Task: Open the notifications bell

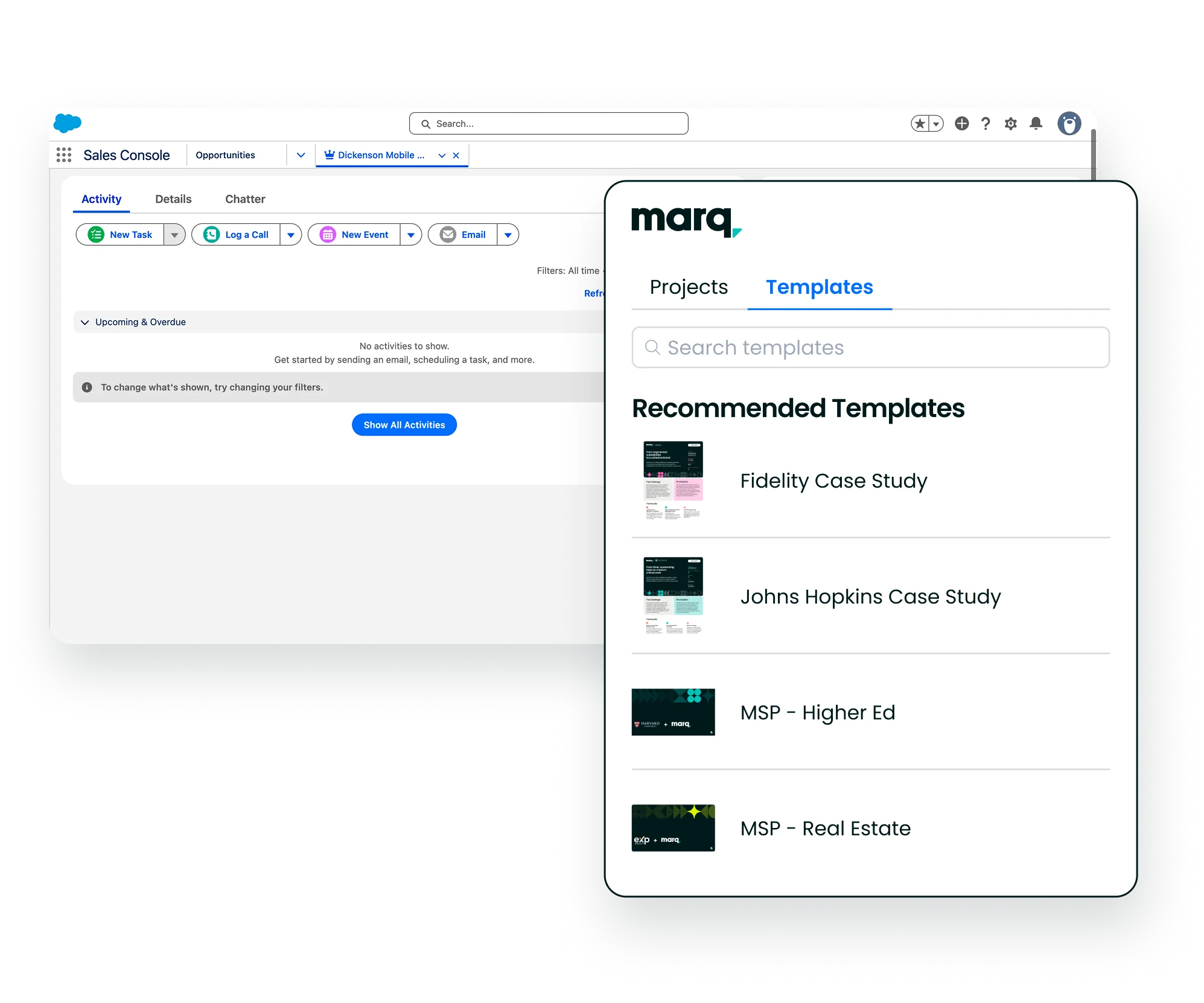Action: point(1036,124)
